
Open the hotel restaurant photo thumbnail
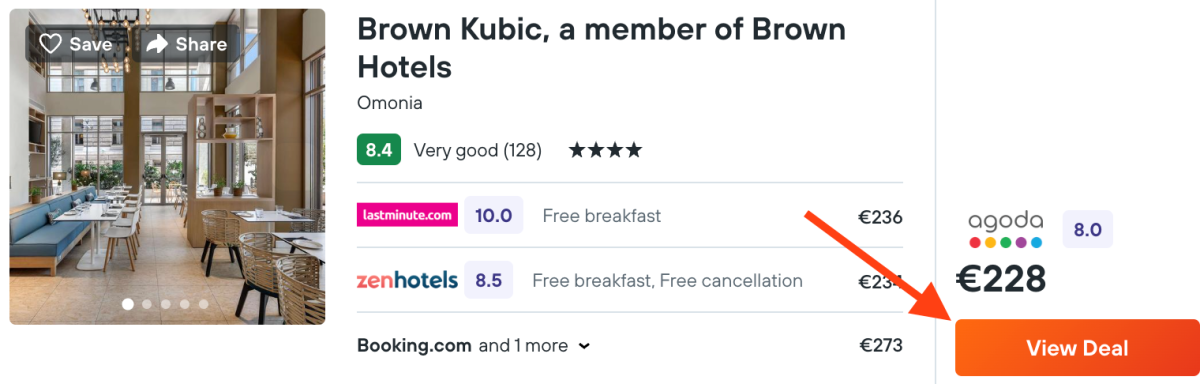tap(167, 166)
